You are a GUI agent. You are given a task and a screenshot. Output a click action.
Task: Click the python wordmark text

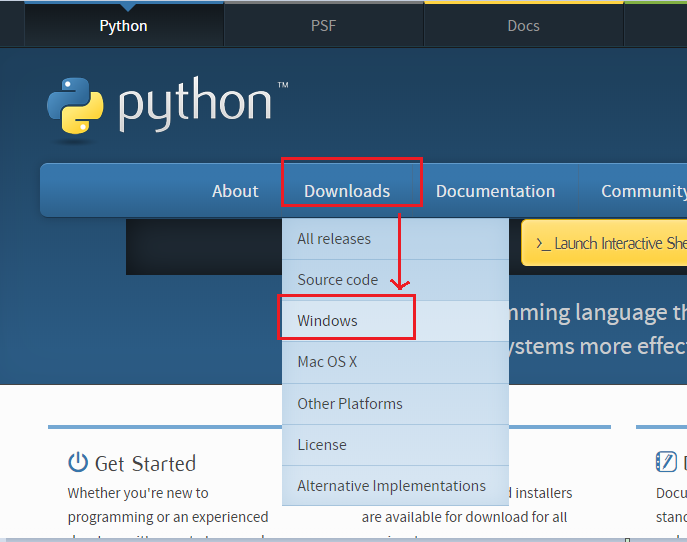point(195,104)
